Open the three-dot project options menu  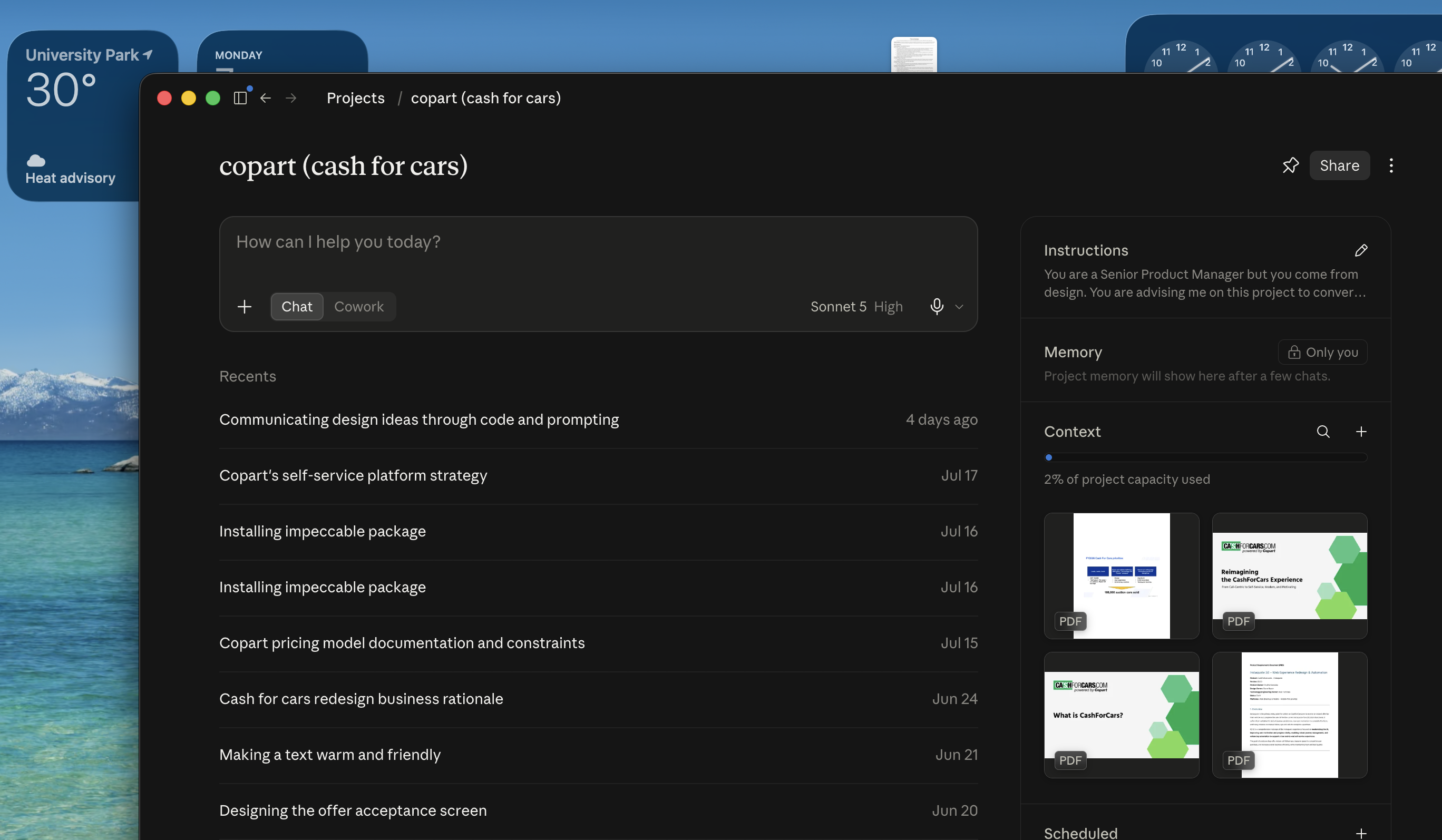1391,165
